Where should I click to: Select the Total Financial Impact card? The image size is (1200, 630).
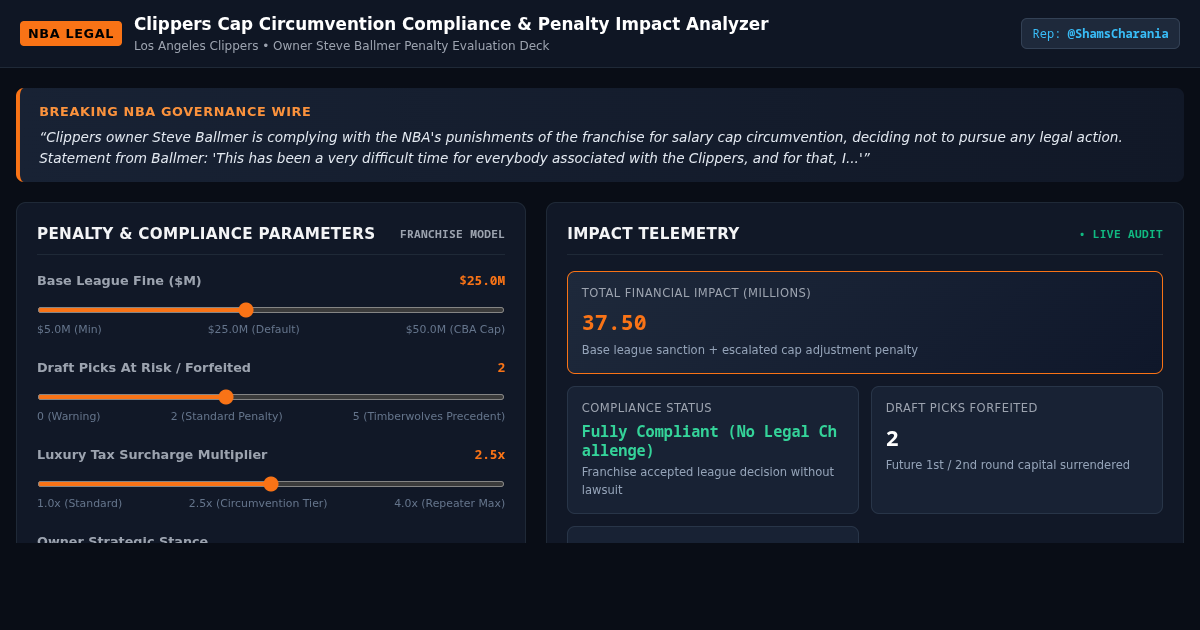(865, 322)
